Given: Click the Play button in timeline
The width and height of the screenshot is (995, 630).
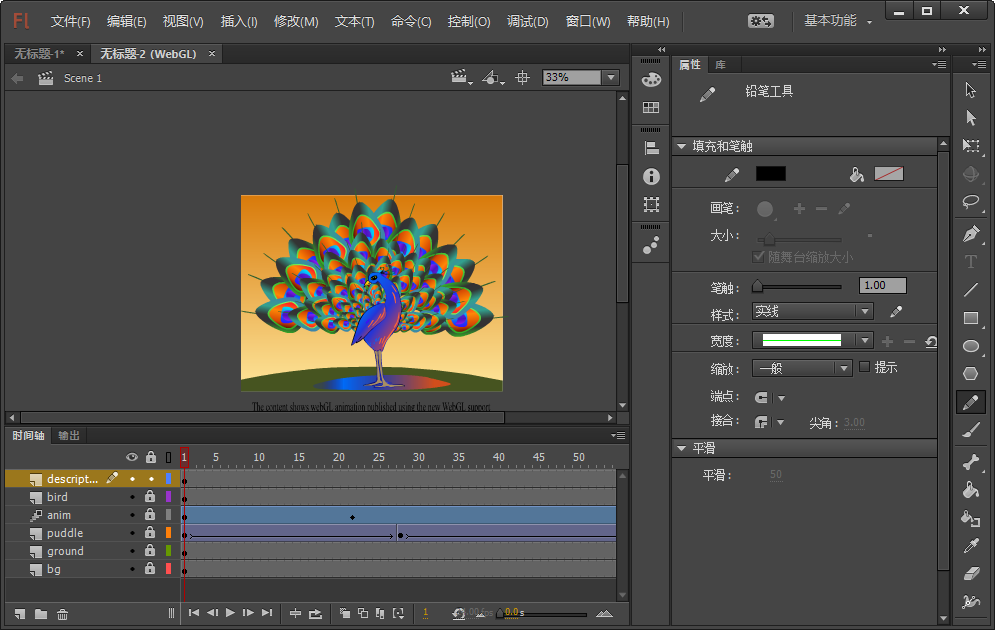Looking at the screenshot, I should pyautogui.click(x=230, y=612).
